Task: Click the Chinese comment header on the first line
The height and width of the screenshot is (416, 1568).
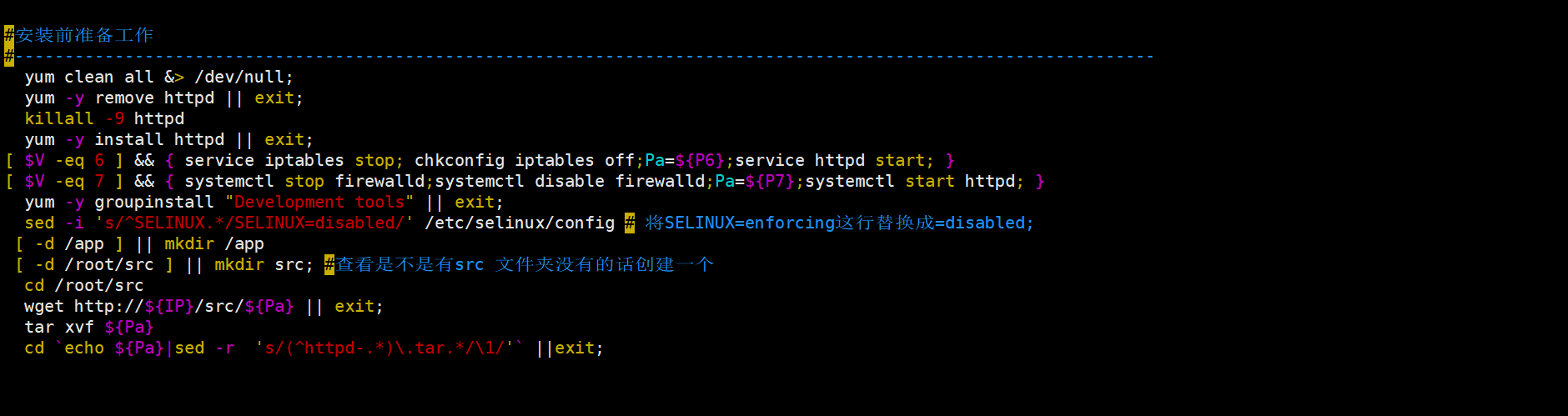Action: coord(84,35)
